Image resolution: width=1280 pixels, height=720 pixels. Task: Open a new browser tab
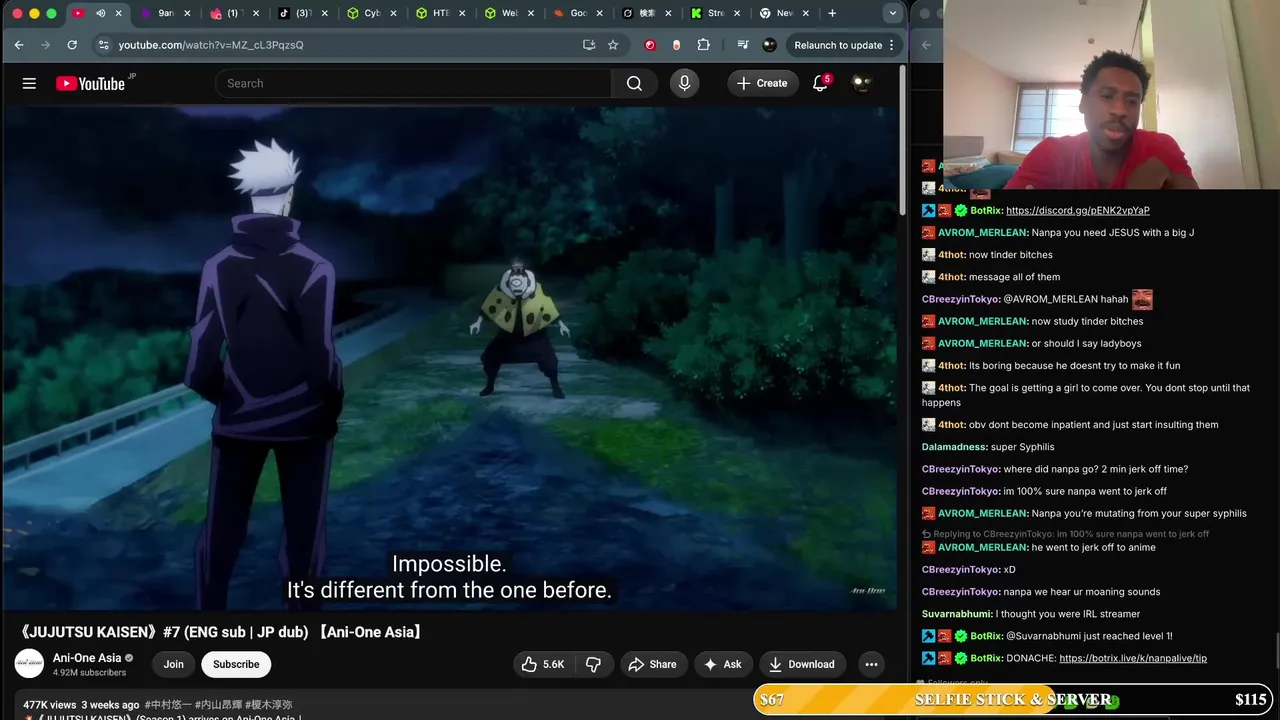coord(832,13)
